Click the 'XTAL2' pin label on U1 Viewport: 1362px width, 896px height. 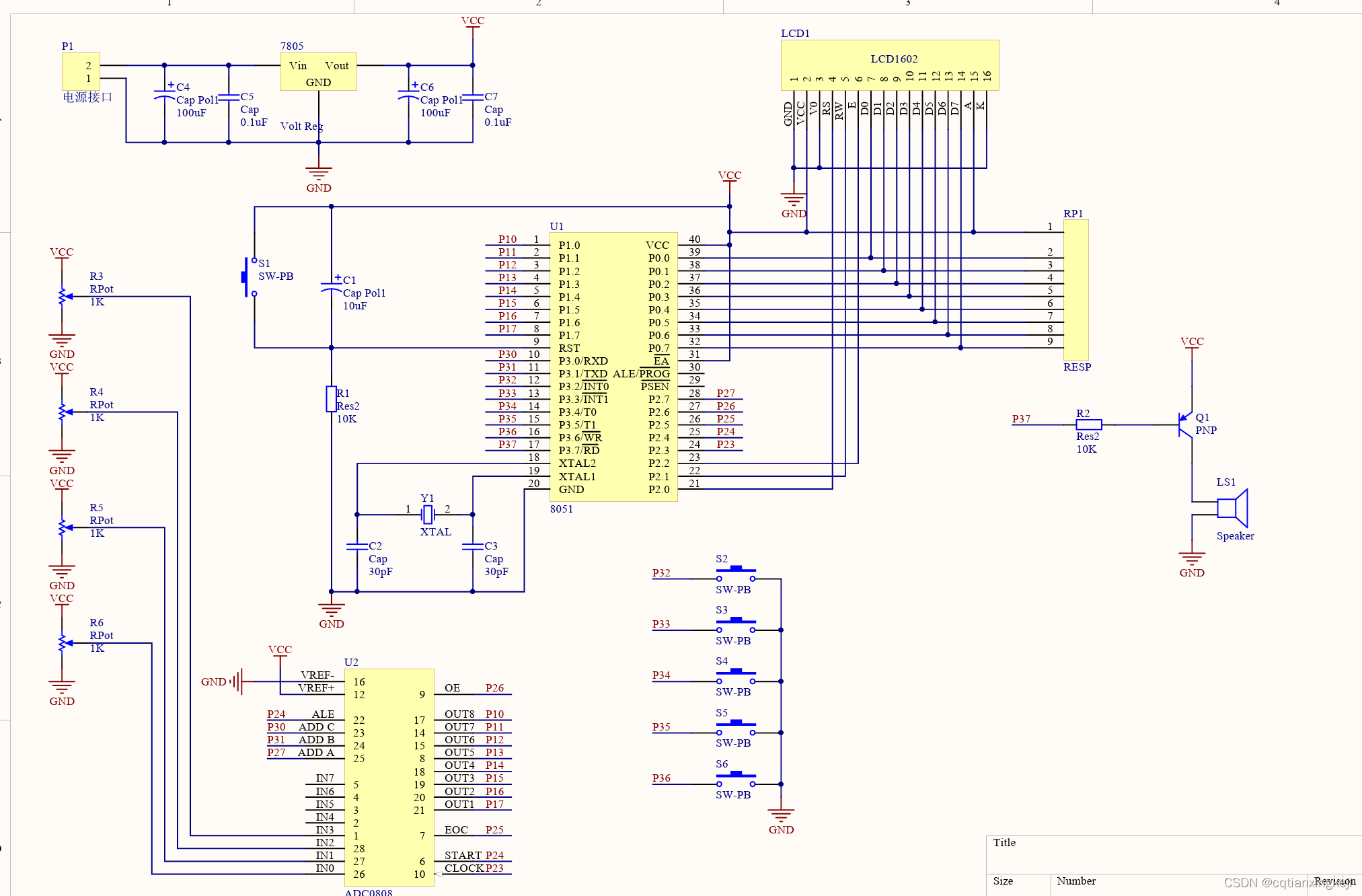(577, 463)
